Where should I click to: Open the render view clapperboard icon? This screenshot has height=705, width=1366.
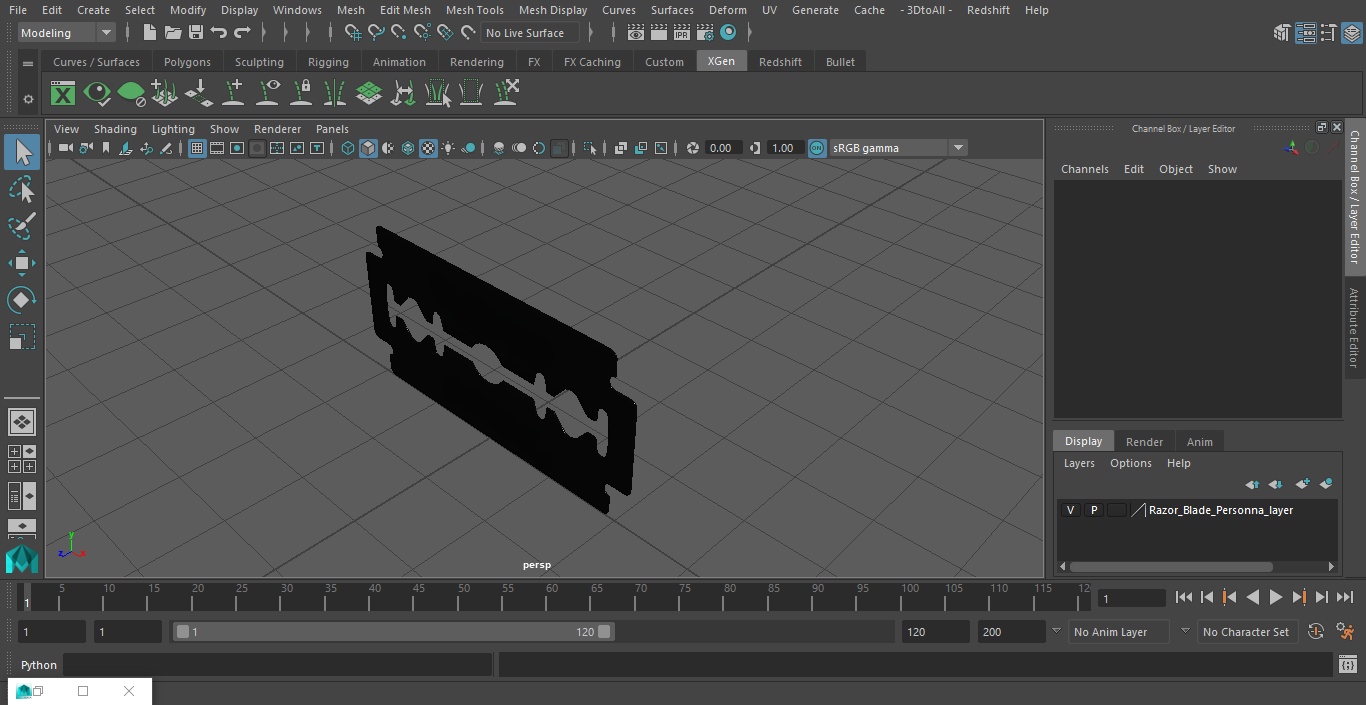coord(636,33)
